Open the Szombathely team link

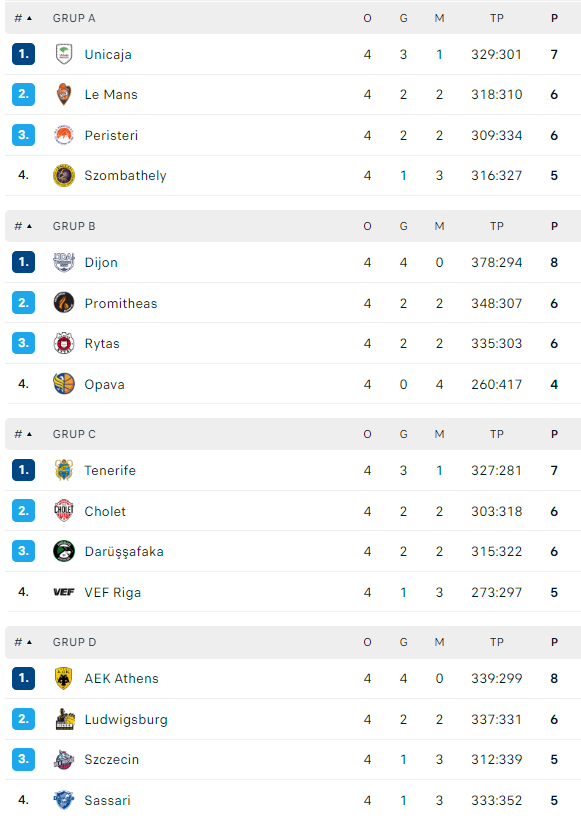tap(126, 175)
